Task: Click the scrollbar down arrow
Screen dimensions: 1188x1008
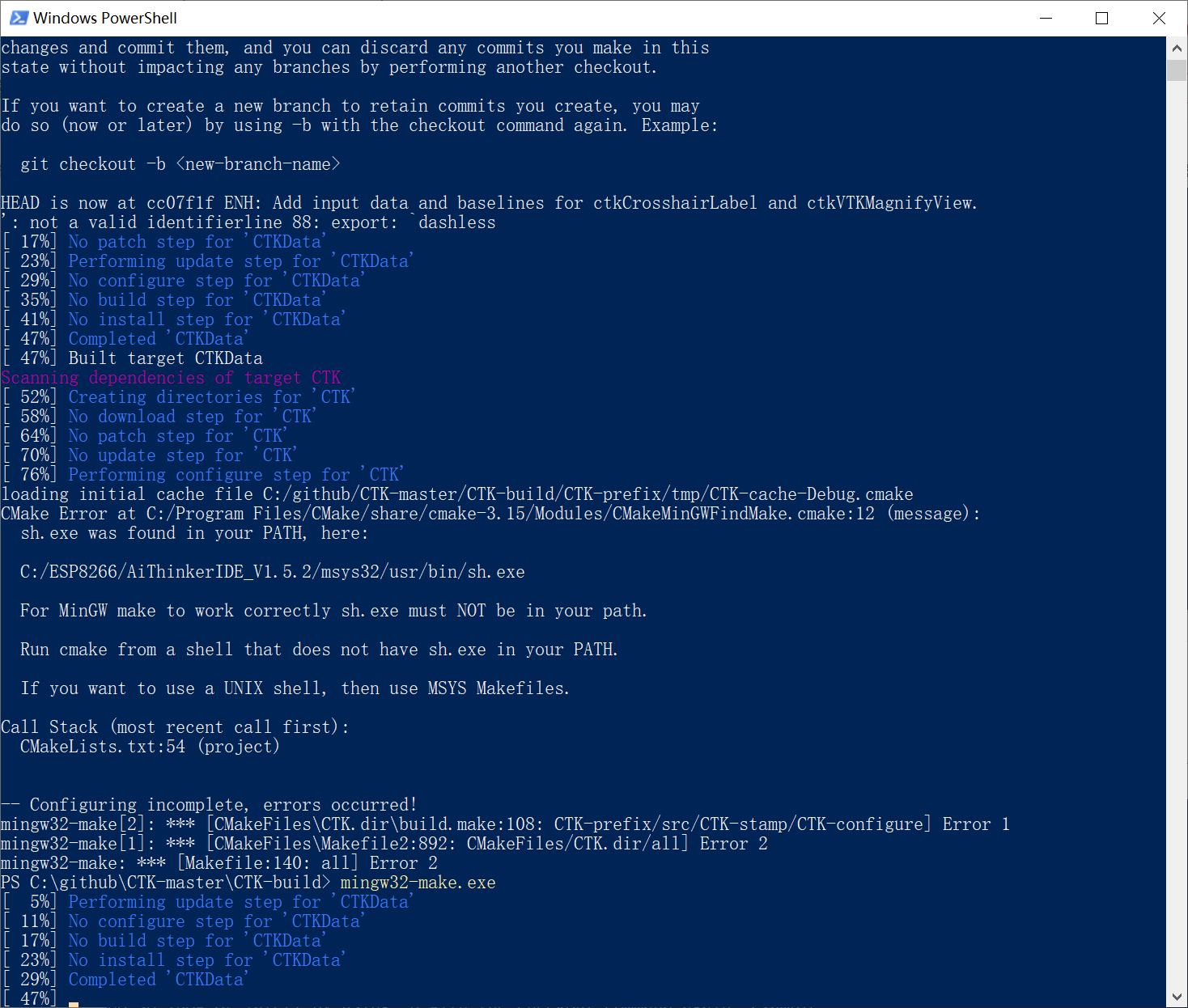Action: click(1177, 997)
